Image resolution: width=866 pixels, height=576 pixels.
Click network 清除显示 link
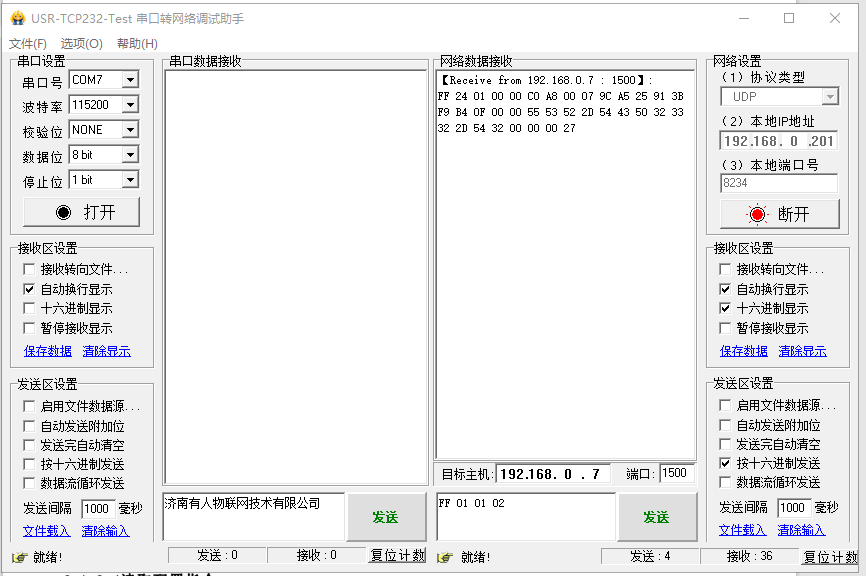802,351
